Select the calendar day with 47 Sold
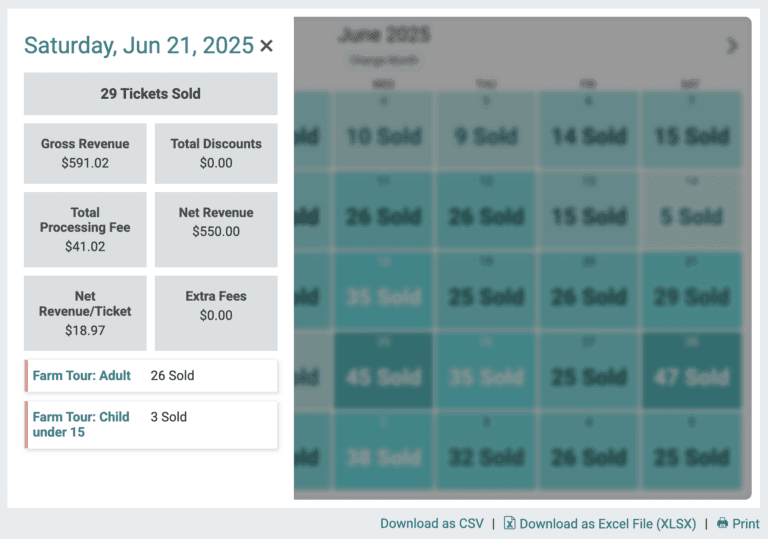Screen dimensions: 768x539 (x=691, y=371)
